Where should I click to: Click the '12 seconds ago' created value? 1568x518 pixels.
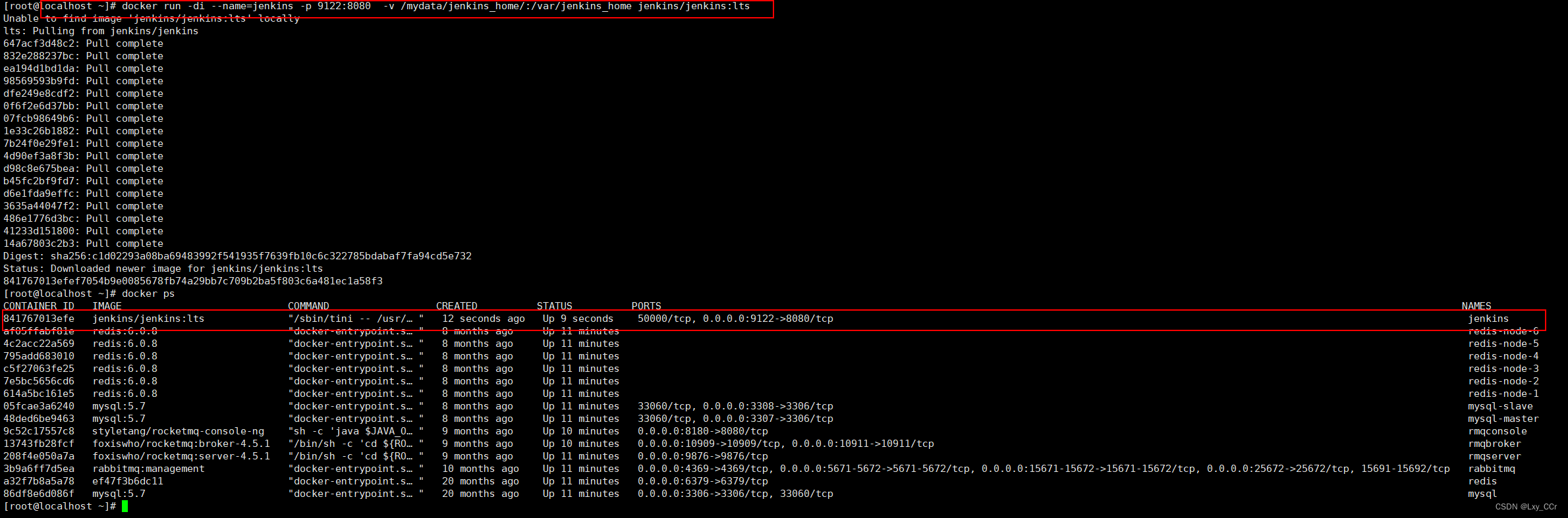tap(484, 319)
